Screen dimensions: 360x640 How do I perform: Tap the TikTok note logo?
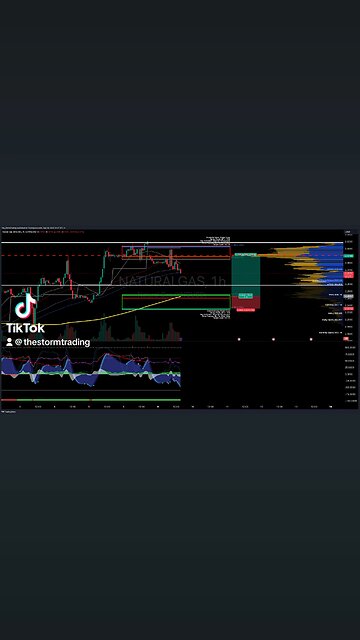[26, 305]
